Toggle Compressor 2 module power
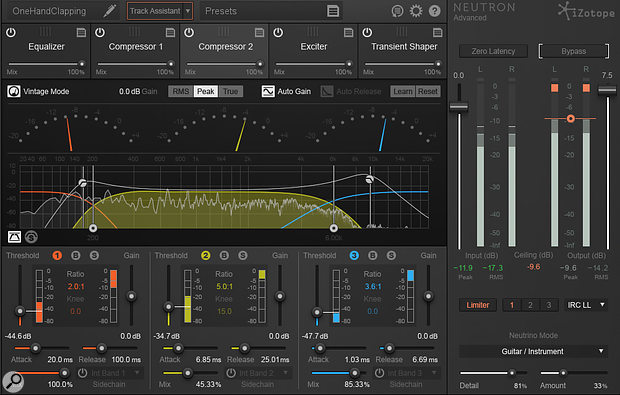Screen dimensions: 620x395 [189, 32]
